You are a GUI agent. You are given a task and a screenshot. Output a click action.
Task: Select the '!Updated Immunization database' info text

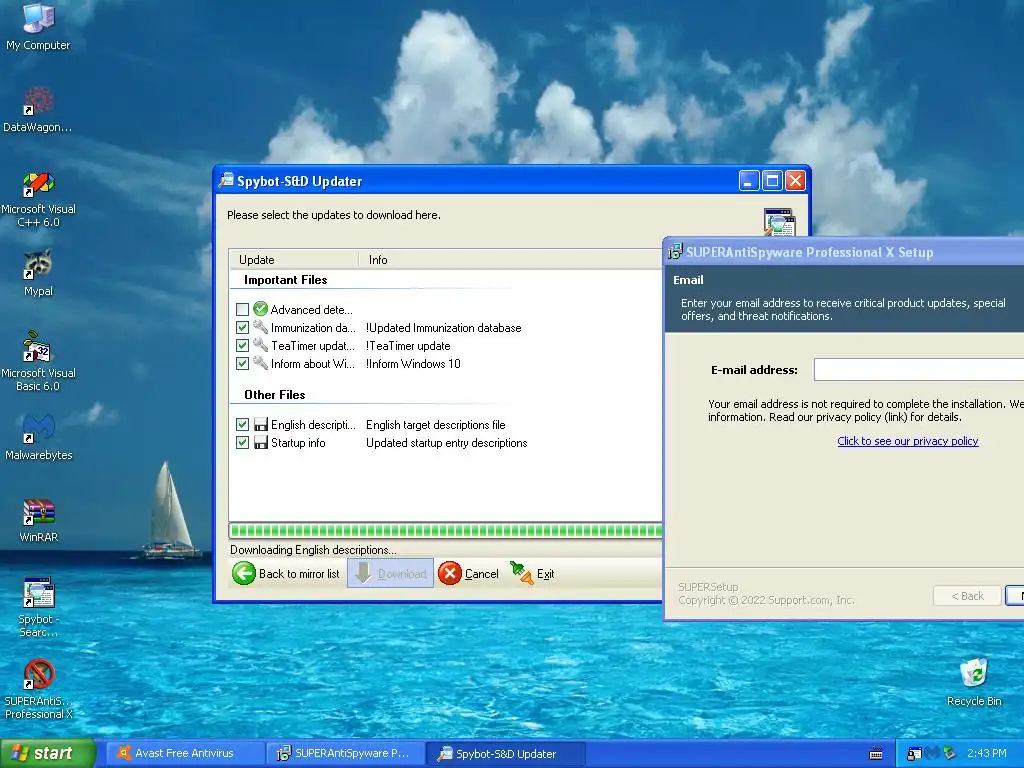[443, 327]
